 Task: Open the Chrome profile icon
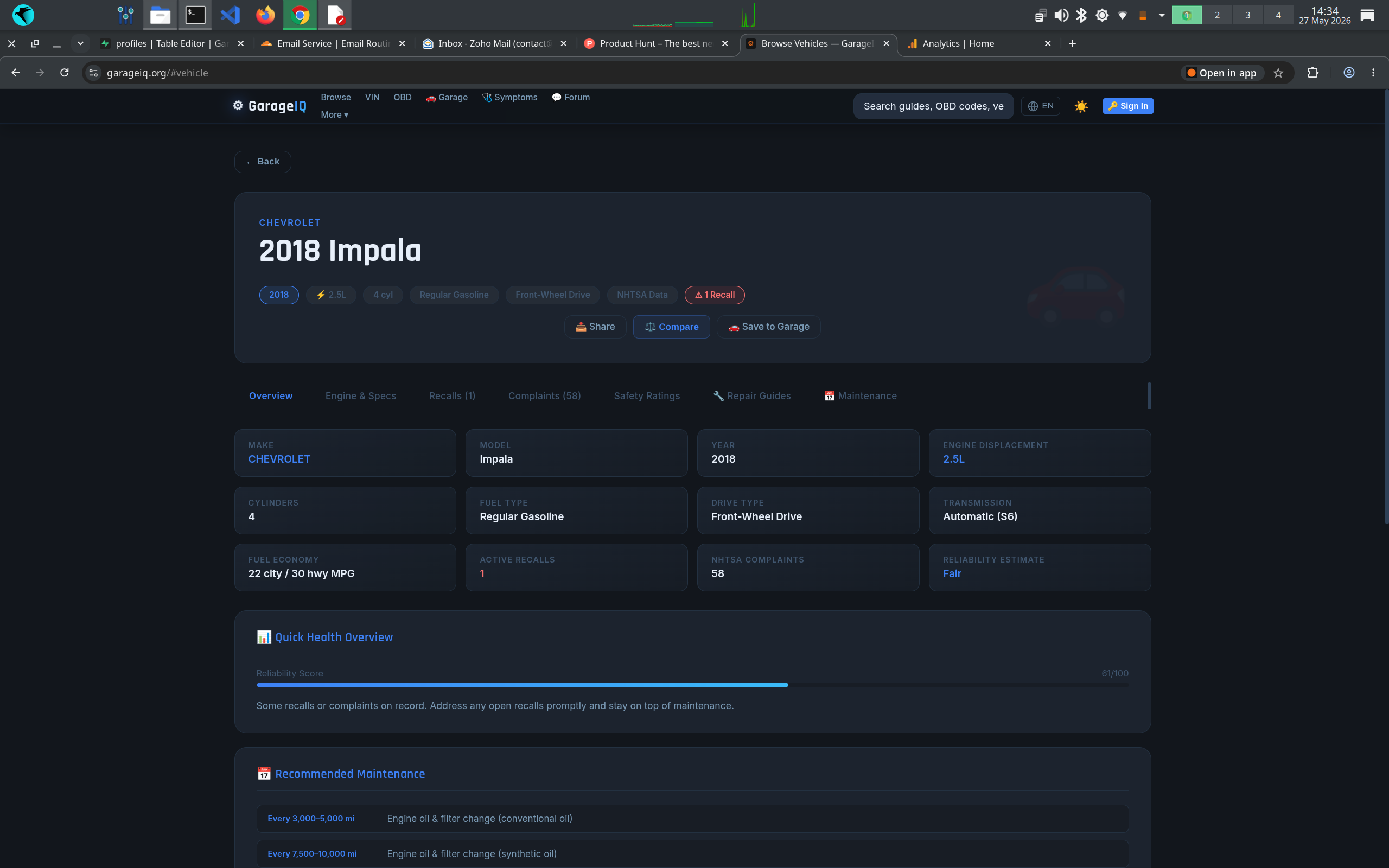1349,73
